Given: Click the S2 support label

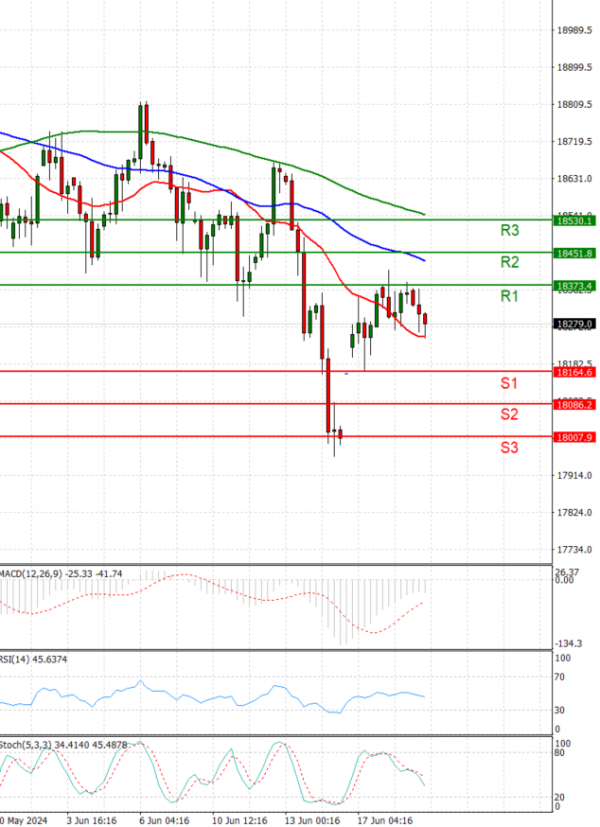Looking at the screenshot, I should tap(509, 415).
